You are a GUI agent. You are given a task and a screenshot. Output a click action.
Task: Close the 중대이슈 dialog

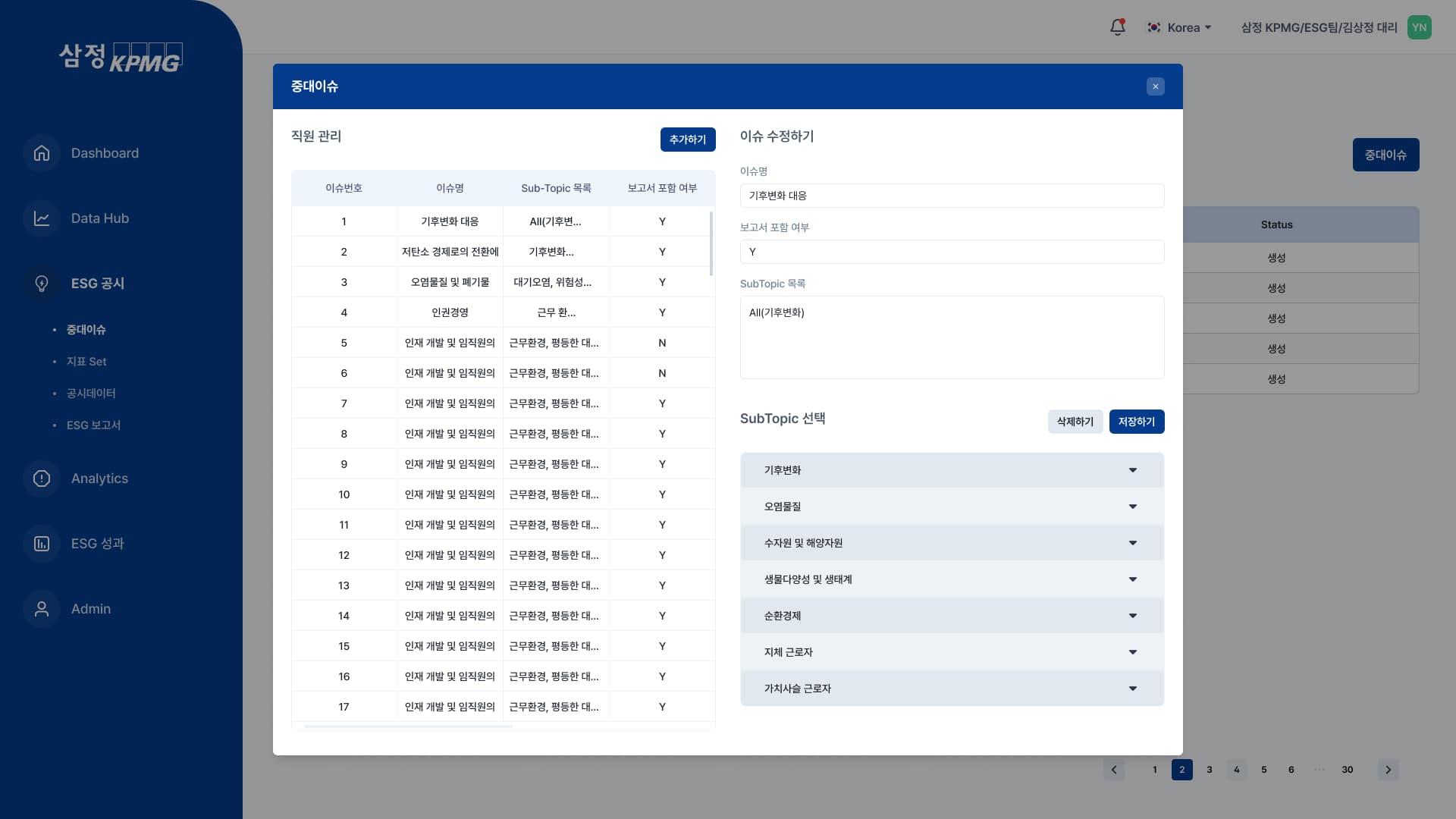(1155, 86)
